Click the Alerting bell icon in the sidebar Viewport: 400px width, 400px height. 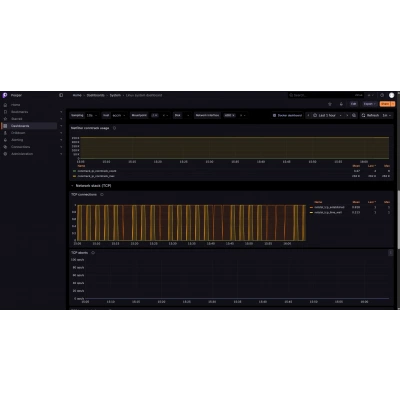[x=5, y=140]
